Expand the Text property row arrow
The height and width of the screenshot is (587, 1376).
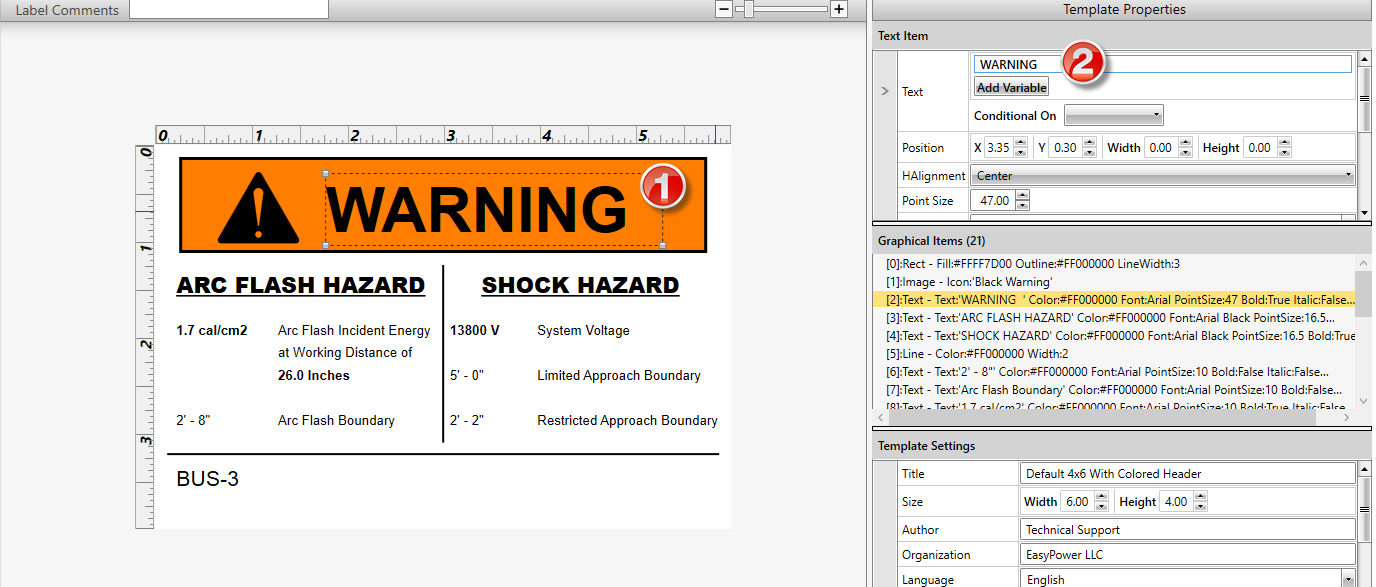tap(884, 91)
